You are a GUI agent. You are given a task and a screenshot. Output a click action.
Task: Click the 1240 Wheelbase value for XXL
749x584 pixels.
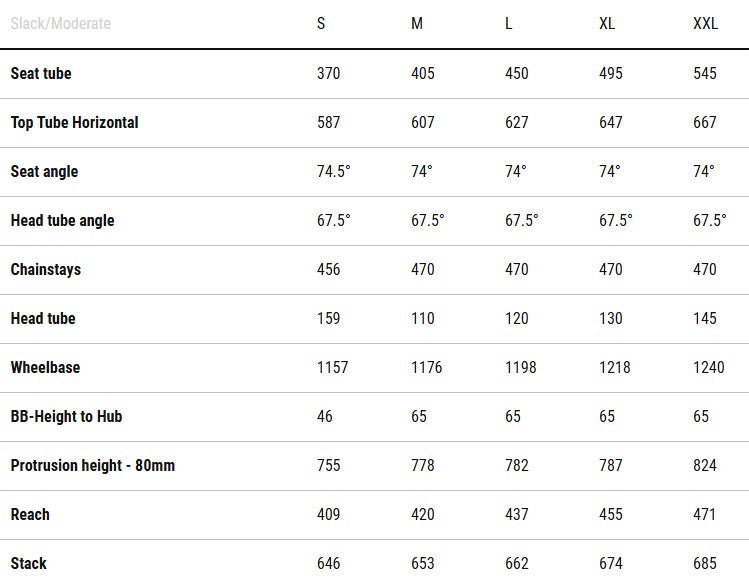[x=709, y=367]
